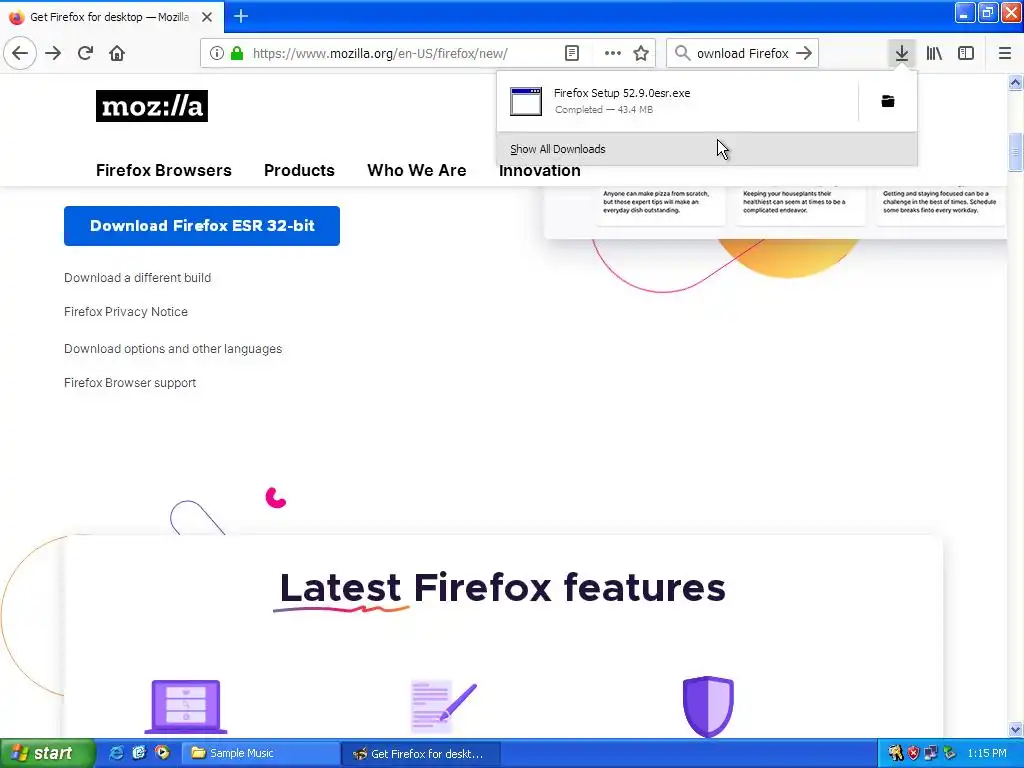The height and width of the screenshot is (768, 1024).
Task: Submit search with the go arrow
Action: pyautogui.click(x=805, y=53)
